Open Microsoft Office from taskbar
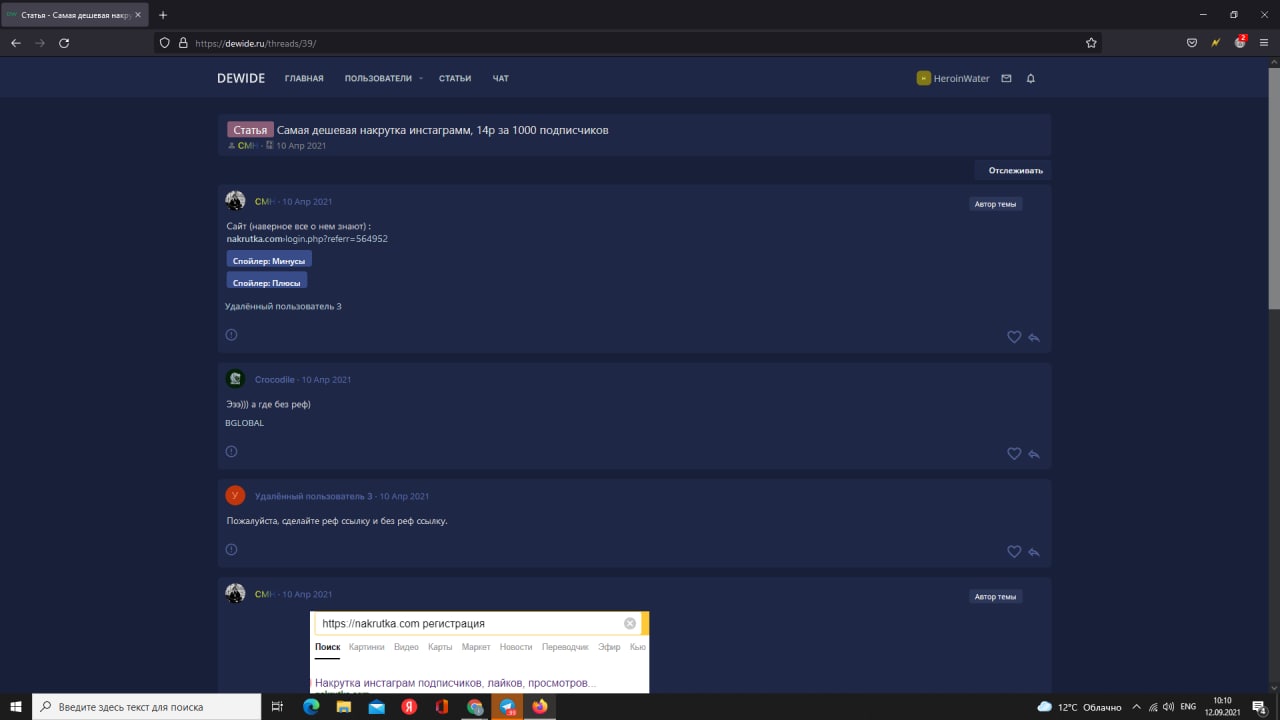The width and height of the screenshot is (1280, 720). pos(442,706)
